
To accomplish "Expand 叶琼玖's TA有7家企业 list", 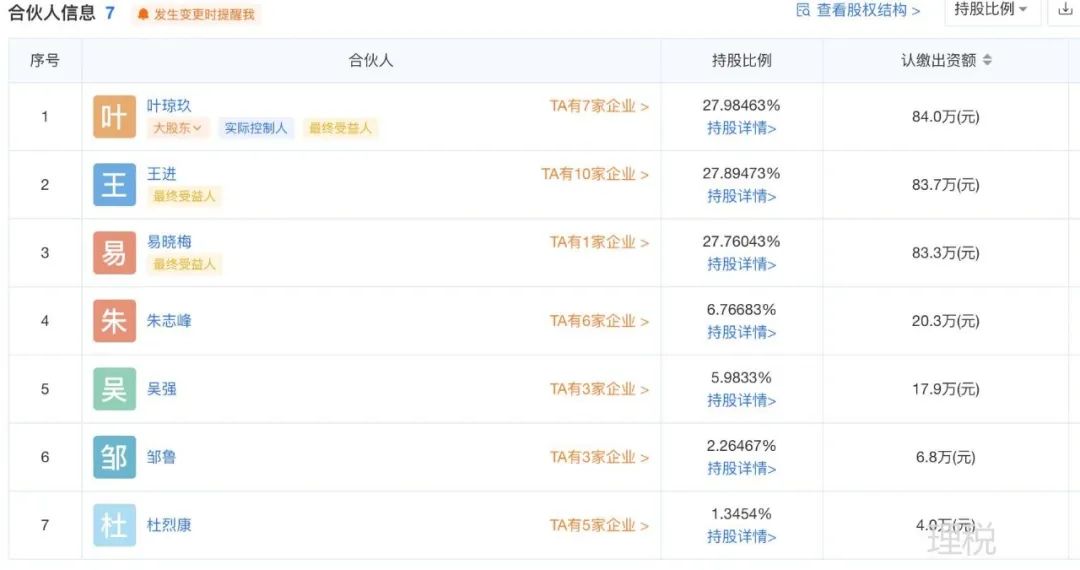I will pyautogui.click(x=599, y=106).
